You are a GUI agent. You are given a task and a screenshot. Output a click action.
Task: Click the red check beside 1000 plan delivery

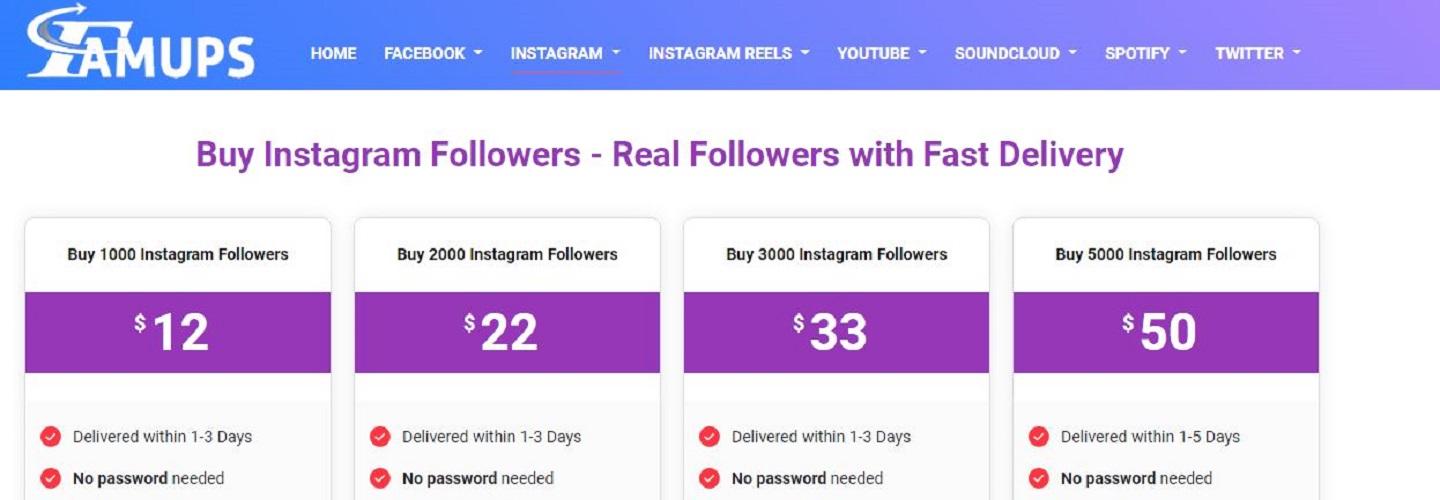point(50,437)
